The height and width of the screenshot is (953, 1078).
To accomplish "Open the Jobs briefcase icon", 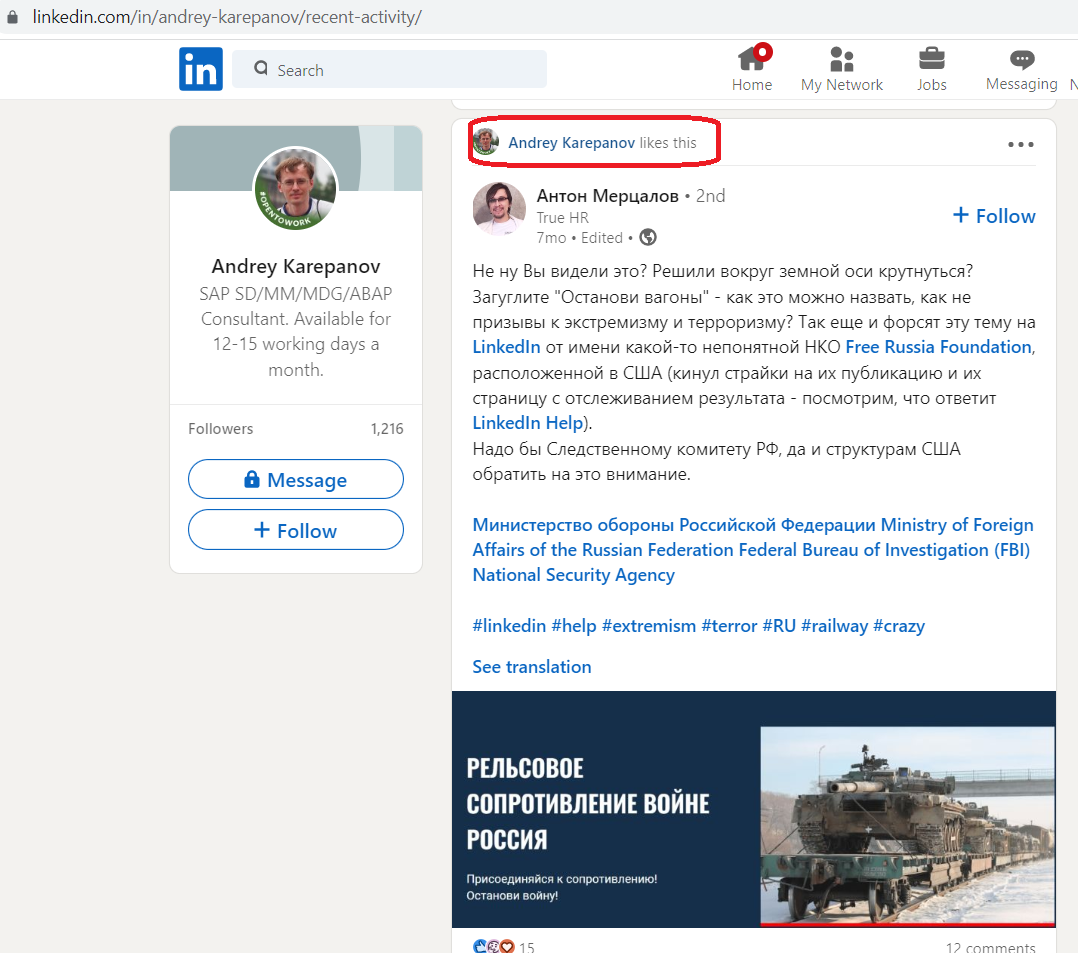I will [x=932, y=68].
